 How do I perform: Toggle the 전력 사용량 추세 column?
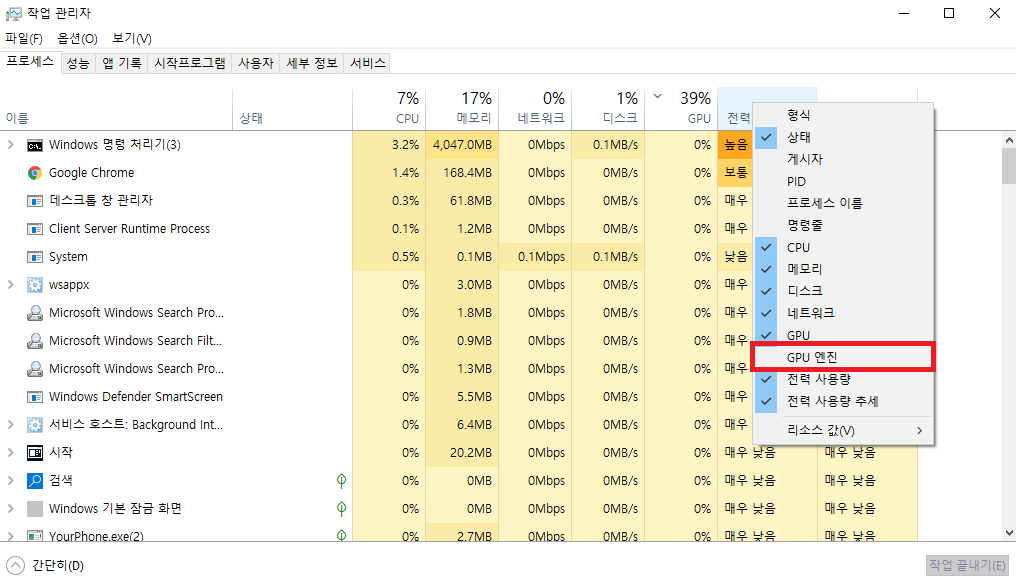pos(843,401)
